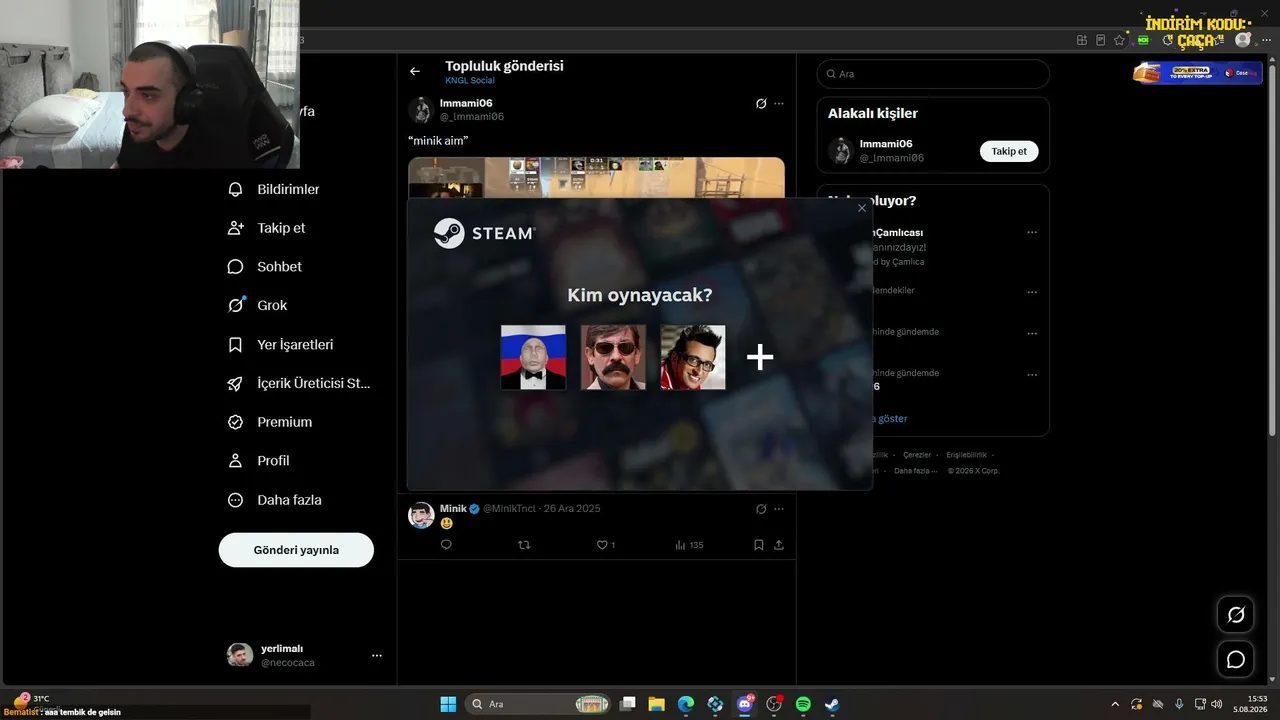Image resolution: width=1280 pixels, height=720 pixels.
Task: Open the Windows Start menu
Action: point(448,704)
